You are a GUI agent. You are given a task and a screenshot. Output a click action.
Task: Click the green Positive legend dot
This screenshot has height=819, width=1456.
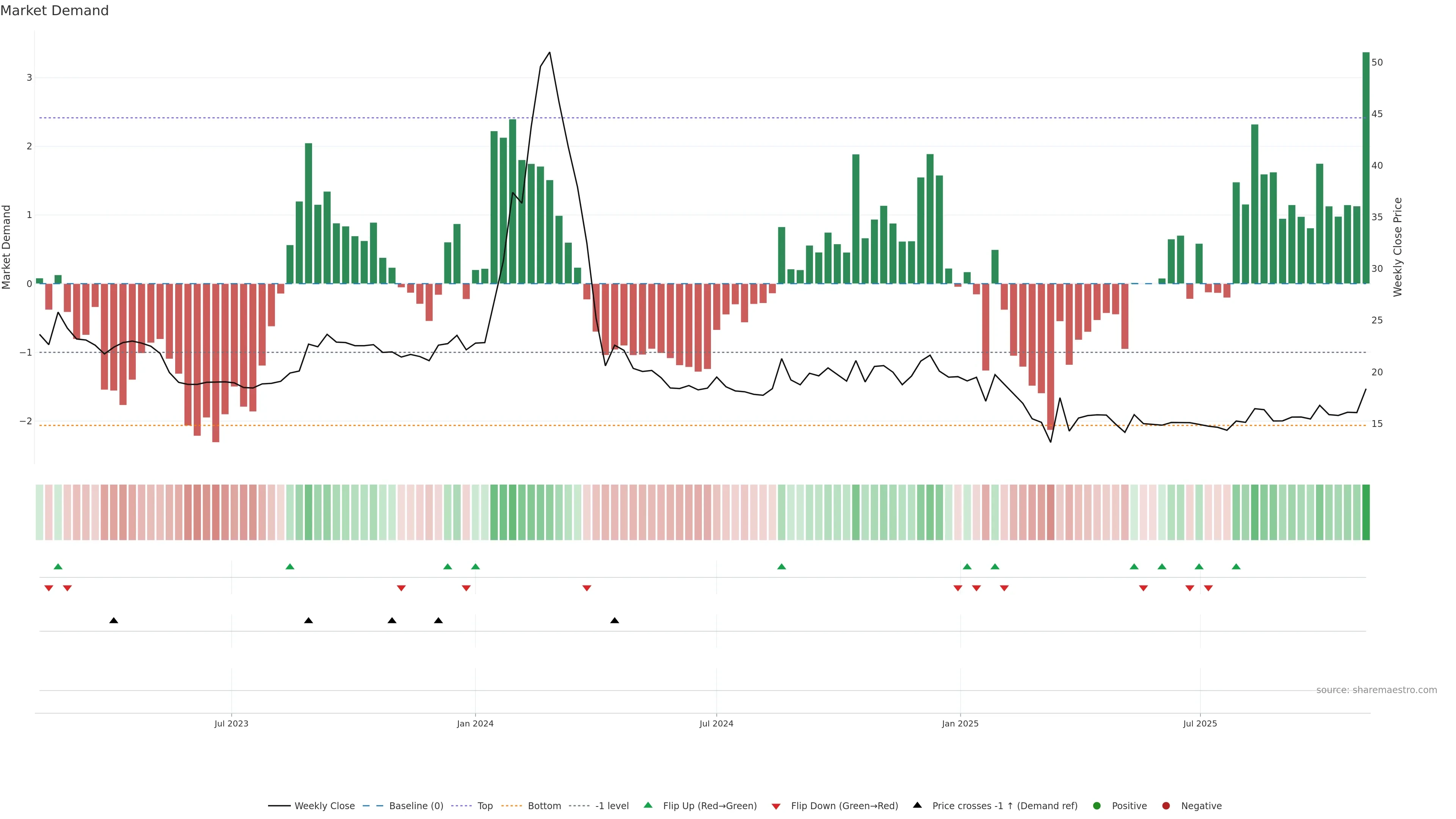point(1097,805)
